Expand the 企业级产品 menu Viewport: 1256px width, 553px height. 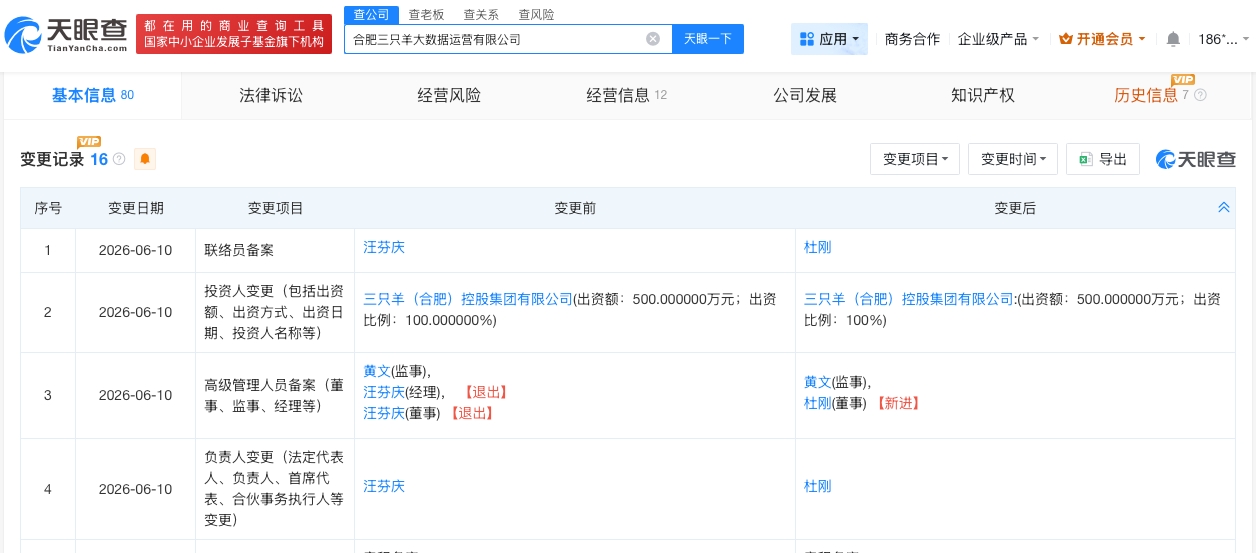998,39
